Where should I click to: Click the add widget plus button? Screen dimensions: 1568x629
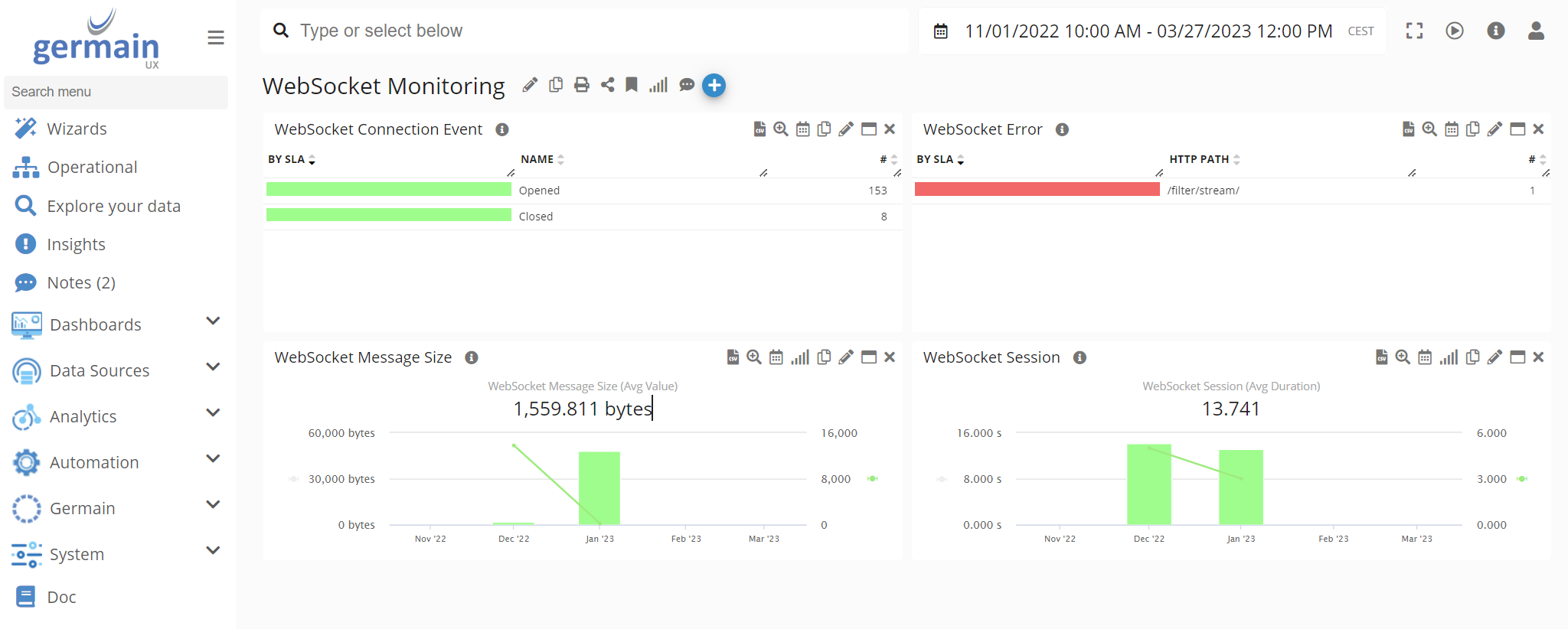[x=714, y=85]
